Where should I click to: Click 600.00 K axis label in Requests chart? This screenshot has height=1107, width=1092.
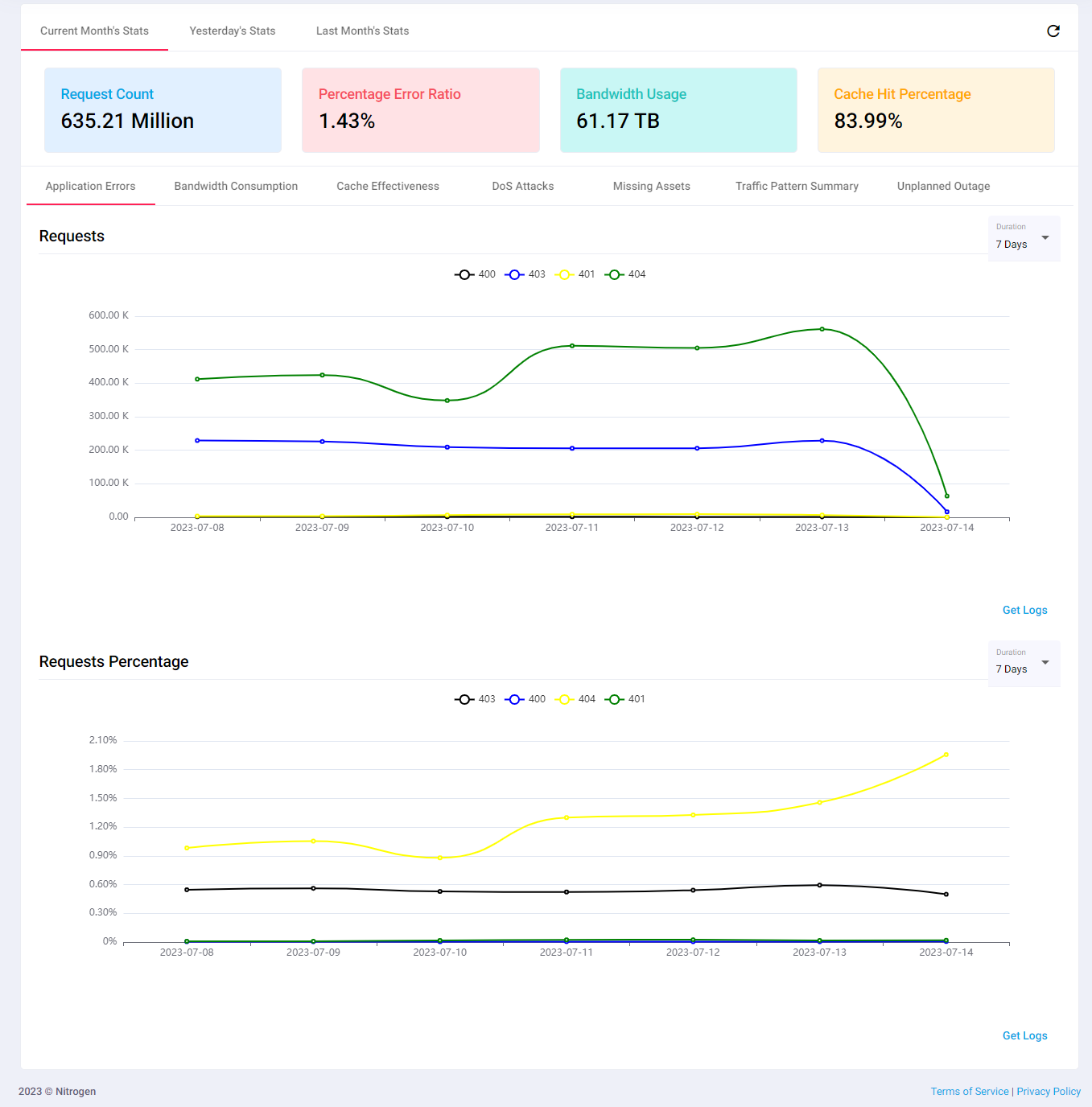[x=109, y=315]
